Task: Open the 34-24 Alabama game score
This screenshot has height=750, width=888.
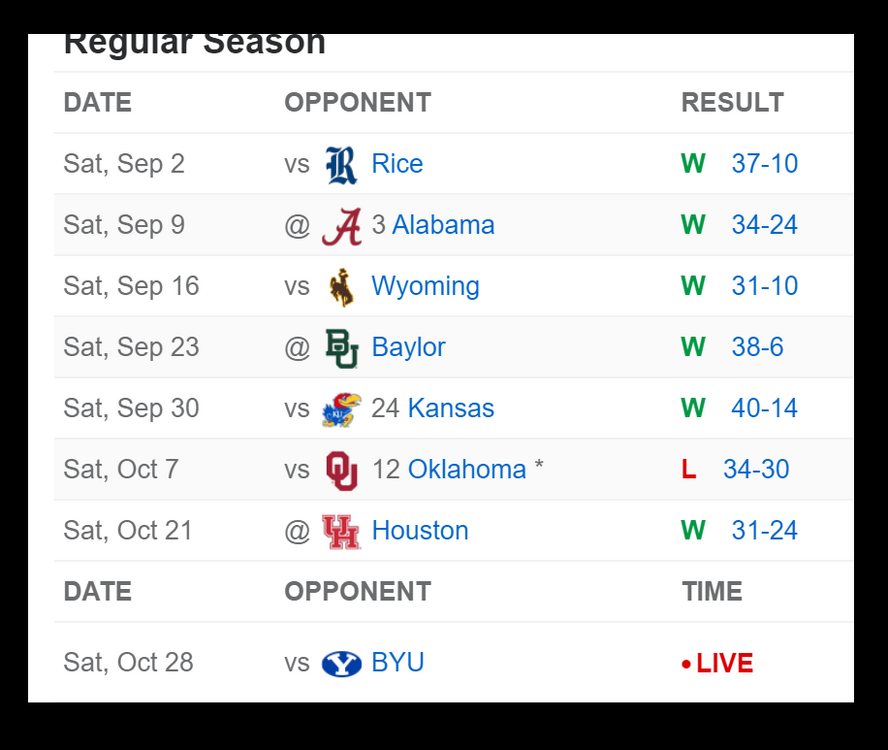Action: pos(764,225)
